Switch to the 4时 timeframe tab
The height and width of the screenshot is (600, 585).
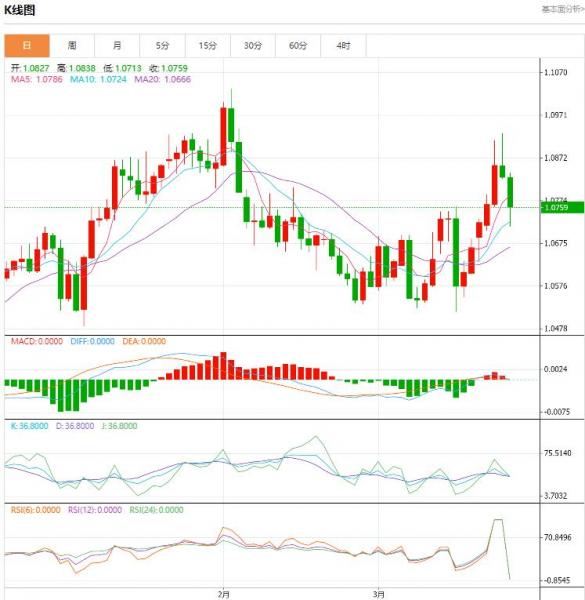coord(343,46)
